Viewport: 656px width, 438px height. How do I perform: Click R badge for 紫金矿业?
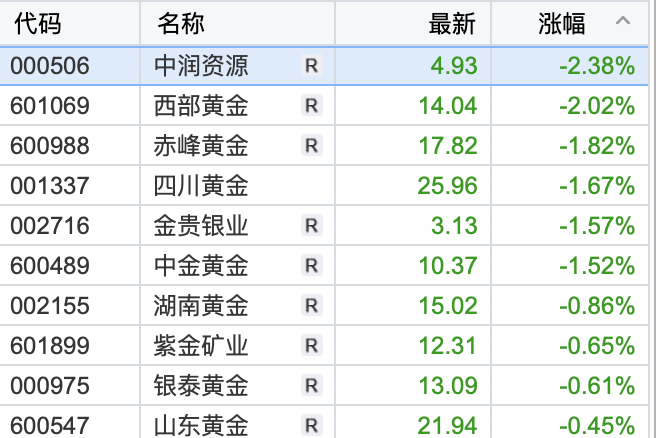312,346
